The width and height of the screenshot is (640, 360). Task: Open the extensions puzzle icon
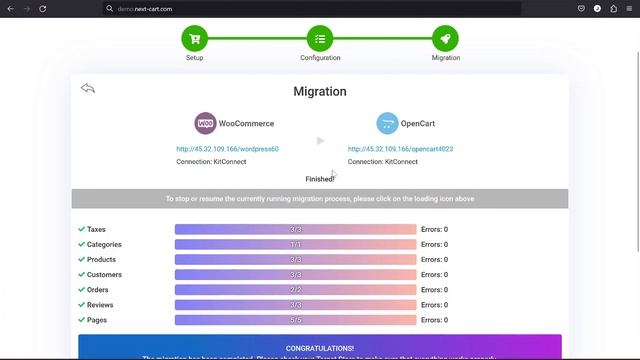pyautogui.click(x=613, y=9)
